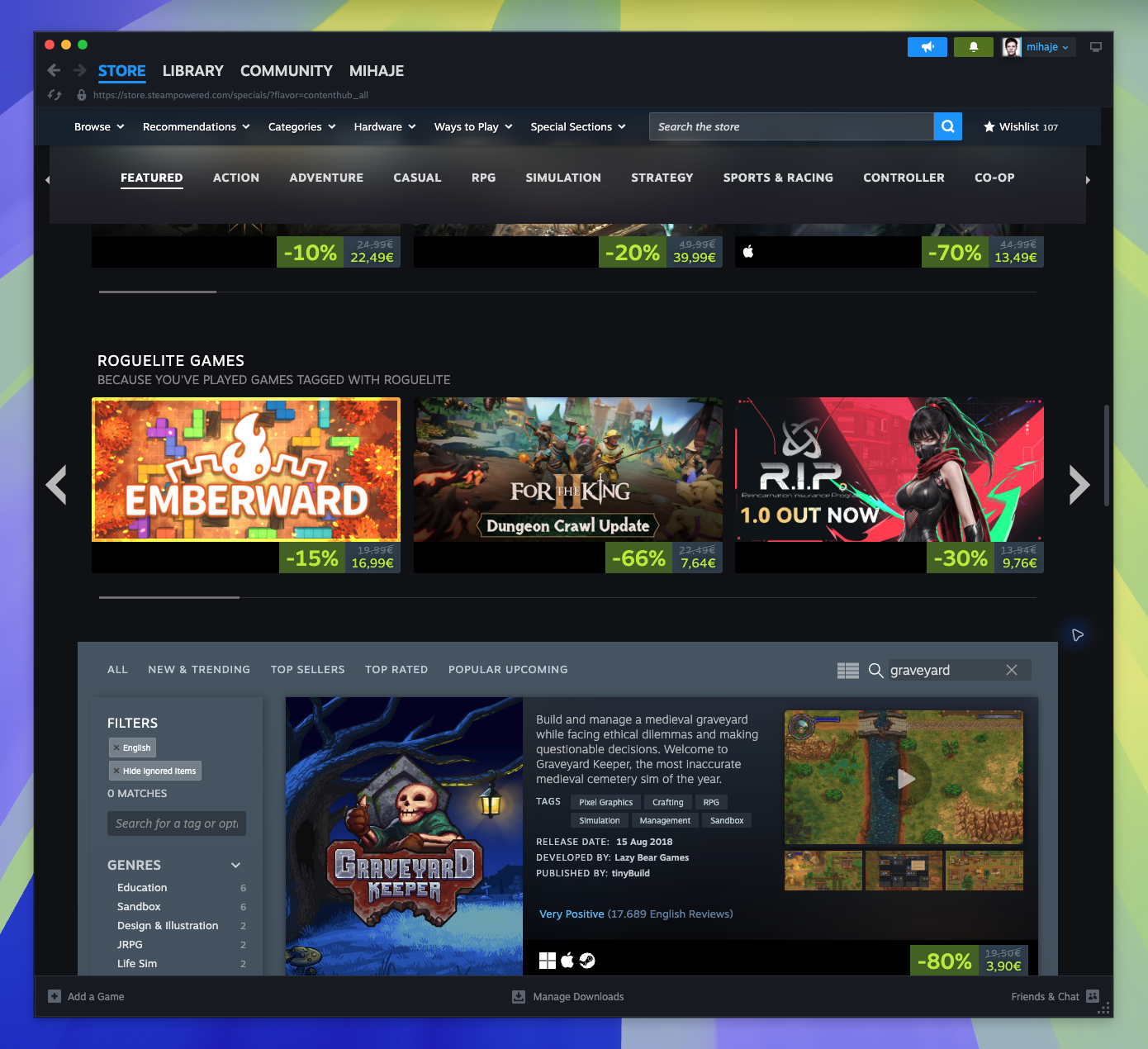Click the mihaje profile avatar
This screenshot has width=1148, height=1049.
[x=1012, y=47]
